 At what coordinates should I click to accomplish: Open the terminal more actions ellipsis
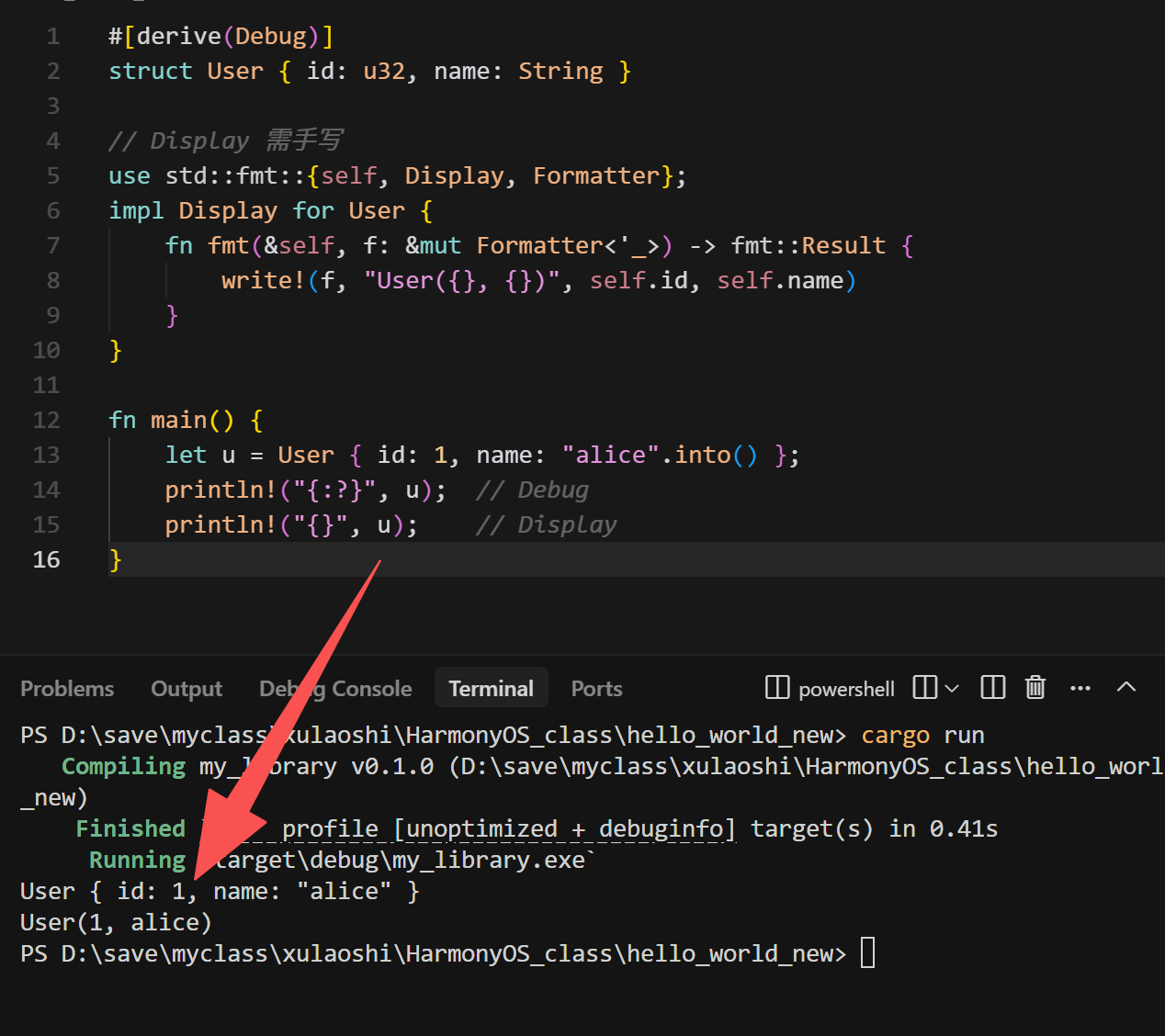pyautogui.click(x=1080, y=687)
